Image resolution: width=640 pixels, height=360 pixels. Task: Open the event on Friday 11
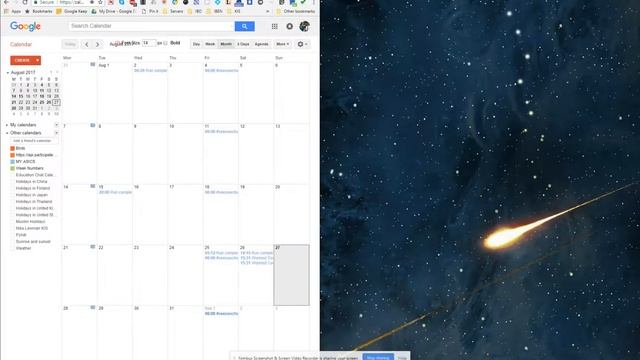pyautogui.click(x=221, y=131)
